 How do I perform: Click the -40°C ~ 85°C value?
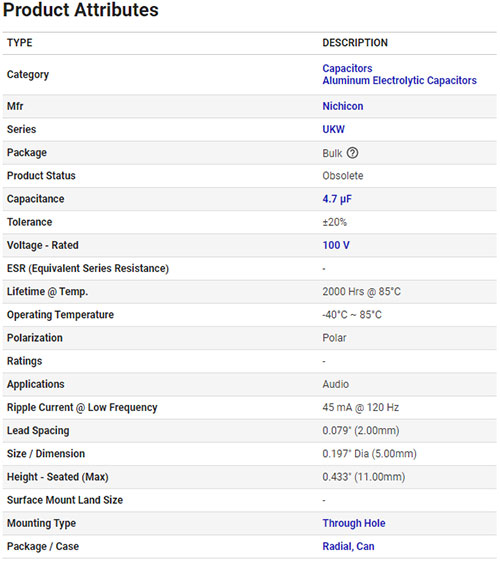(352, 315)
